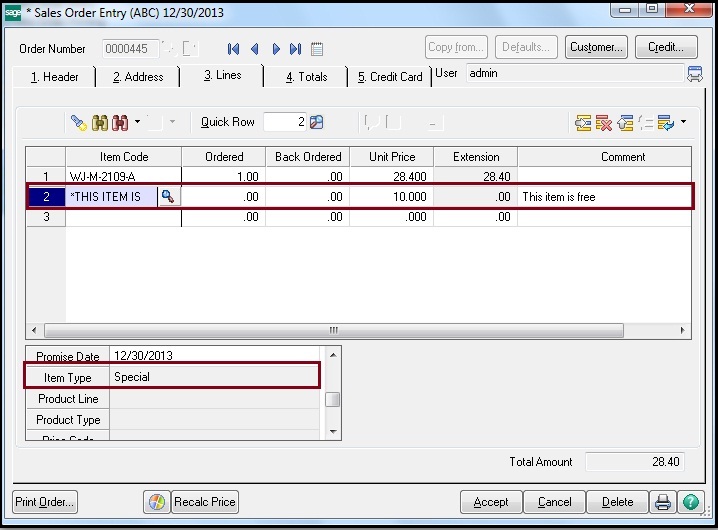Viewport: 718px width, 530px height.
Task: Click the red binoculars alias search icon
Action: pyautogui.click(x=120, y=122)
